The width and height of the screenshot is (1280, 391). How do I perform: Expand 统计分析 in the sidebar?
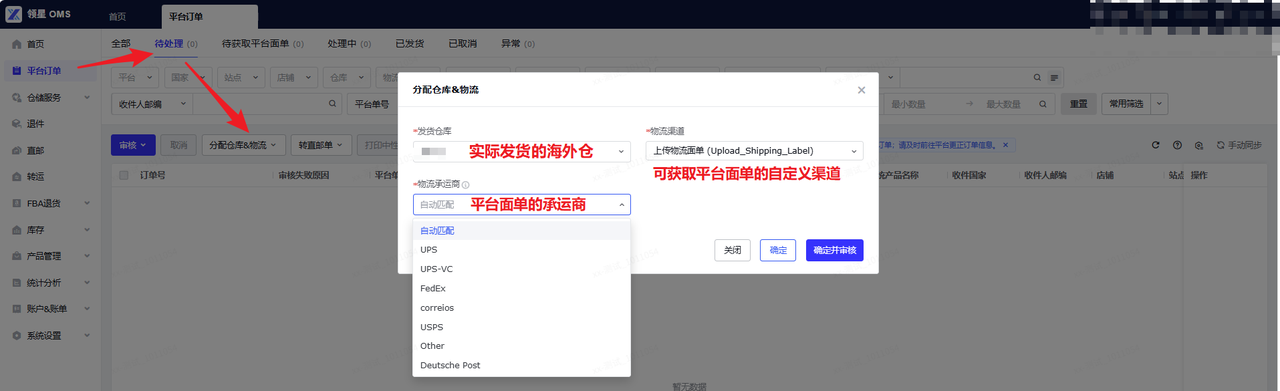click(x=88, y=282)
